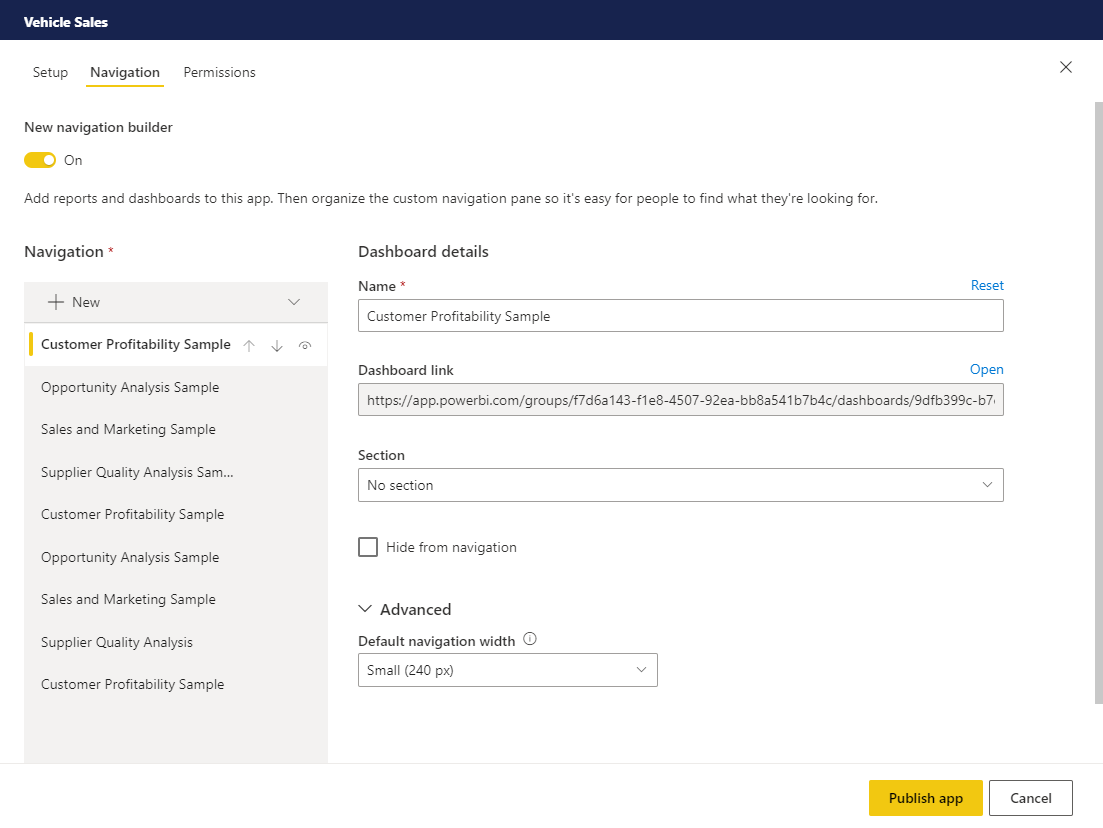This screenshot has width=1103, height=828.
Task: Switch to the Permissions tab
Action: click(x=219, y=72)
